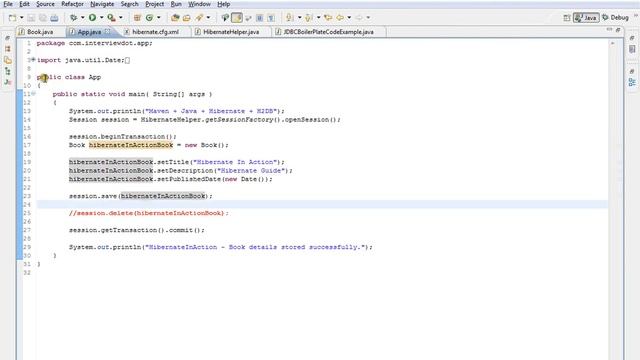
Task: Open the New file dropdown arrow
Action: 22,18
